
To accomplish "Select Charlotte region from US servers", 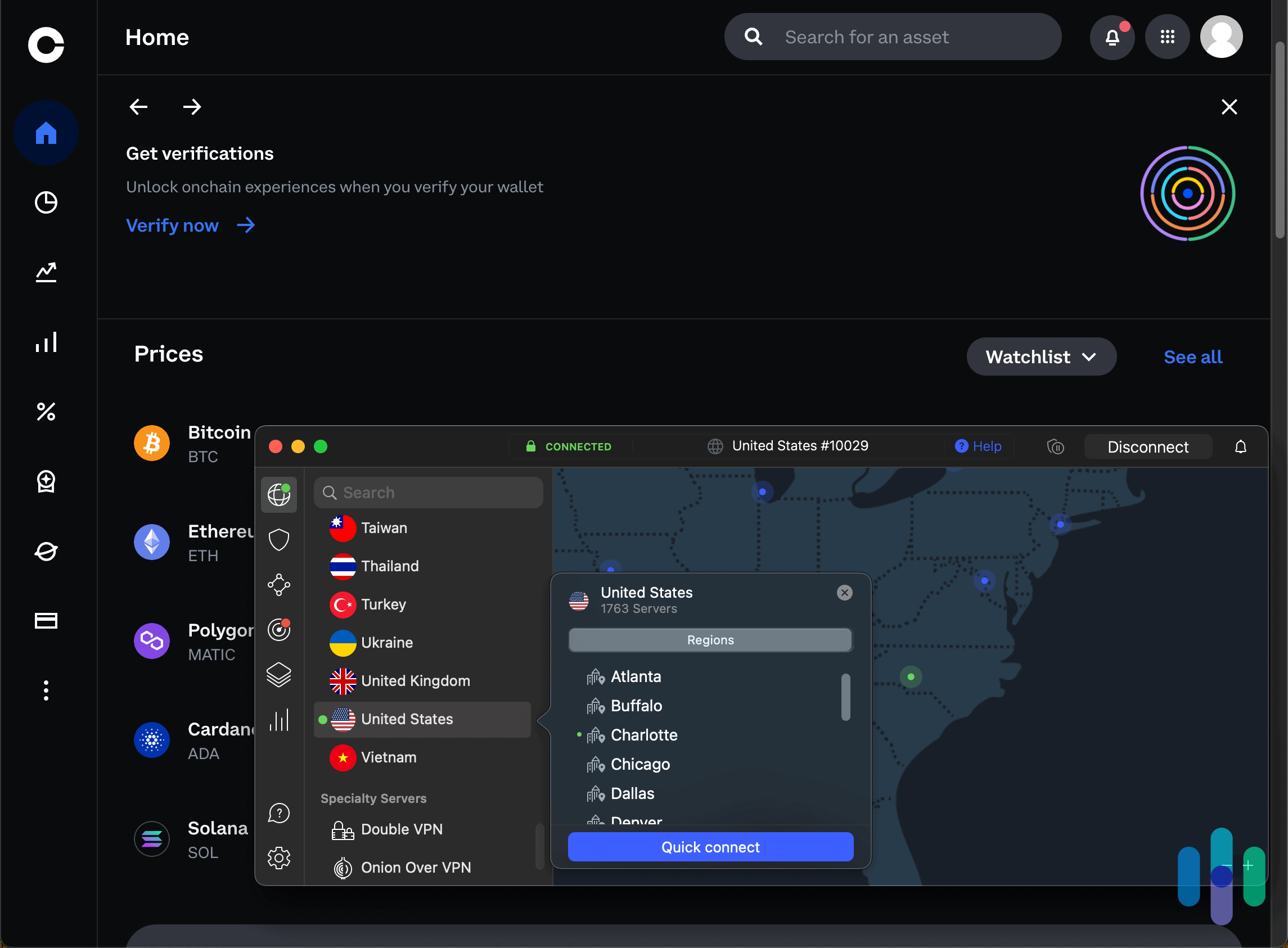I will pos(644,734).
